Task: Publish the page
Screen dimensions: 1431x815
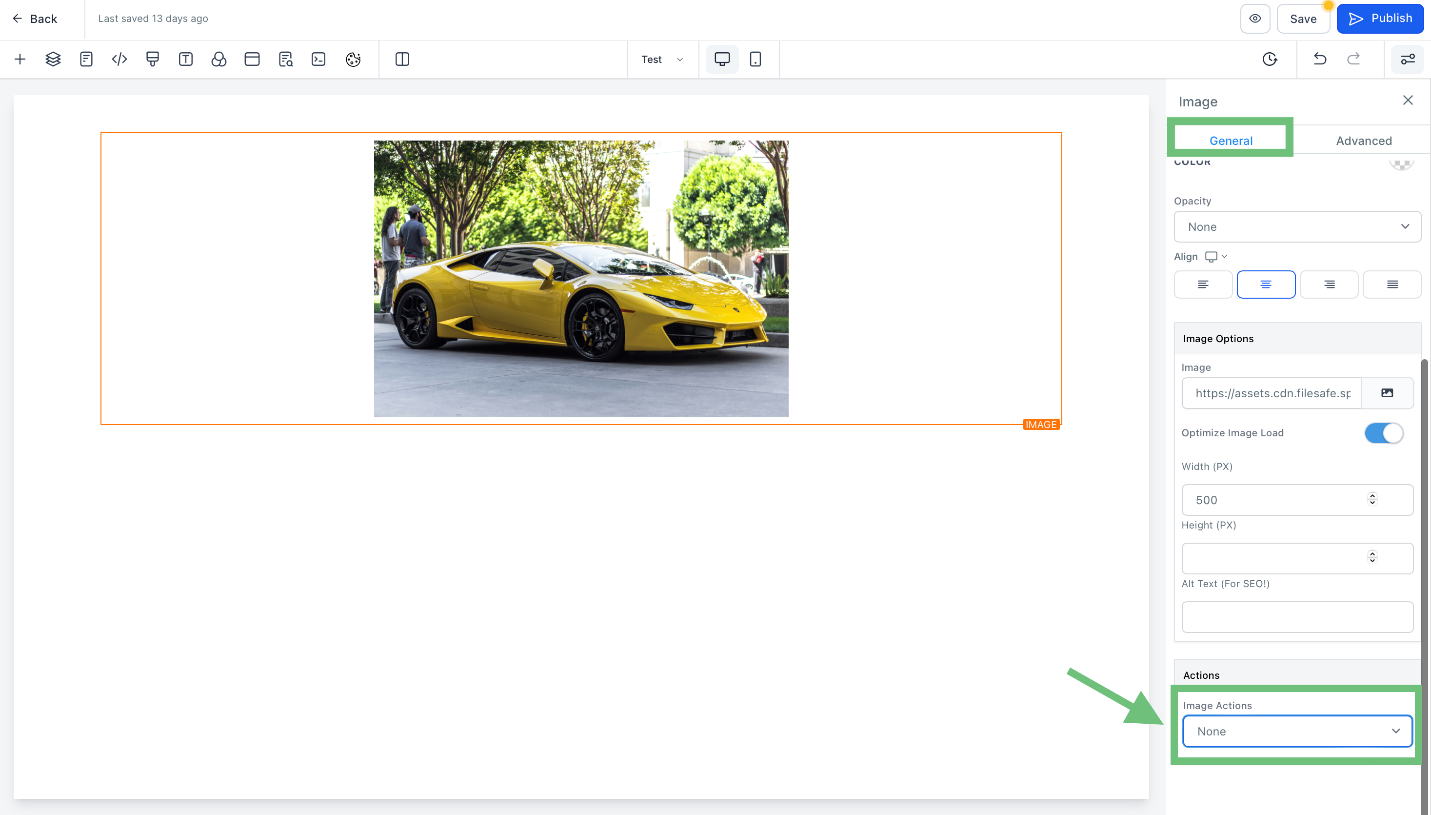Action: click(x=1380, y=18)
